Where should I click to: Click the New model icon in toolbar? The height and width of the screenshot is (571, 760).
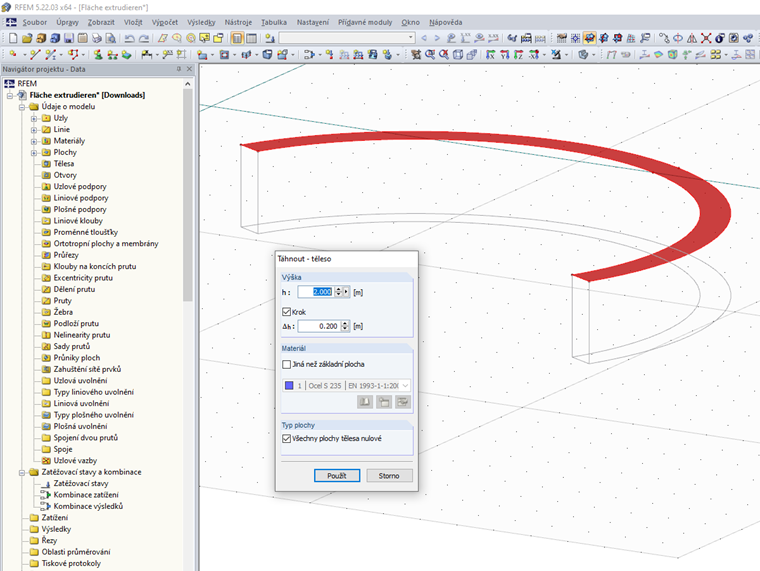point(13,38)
